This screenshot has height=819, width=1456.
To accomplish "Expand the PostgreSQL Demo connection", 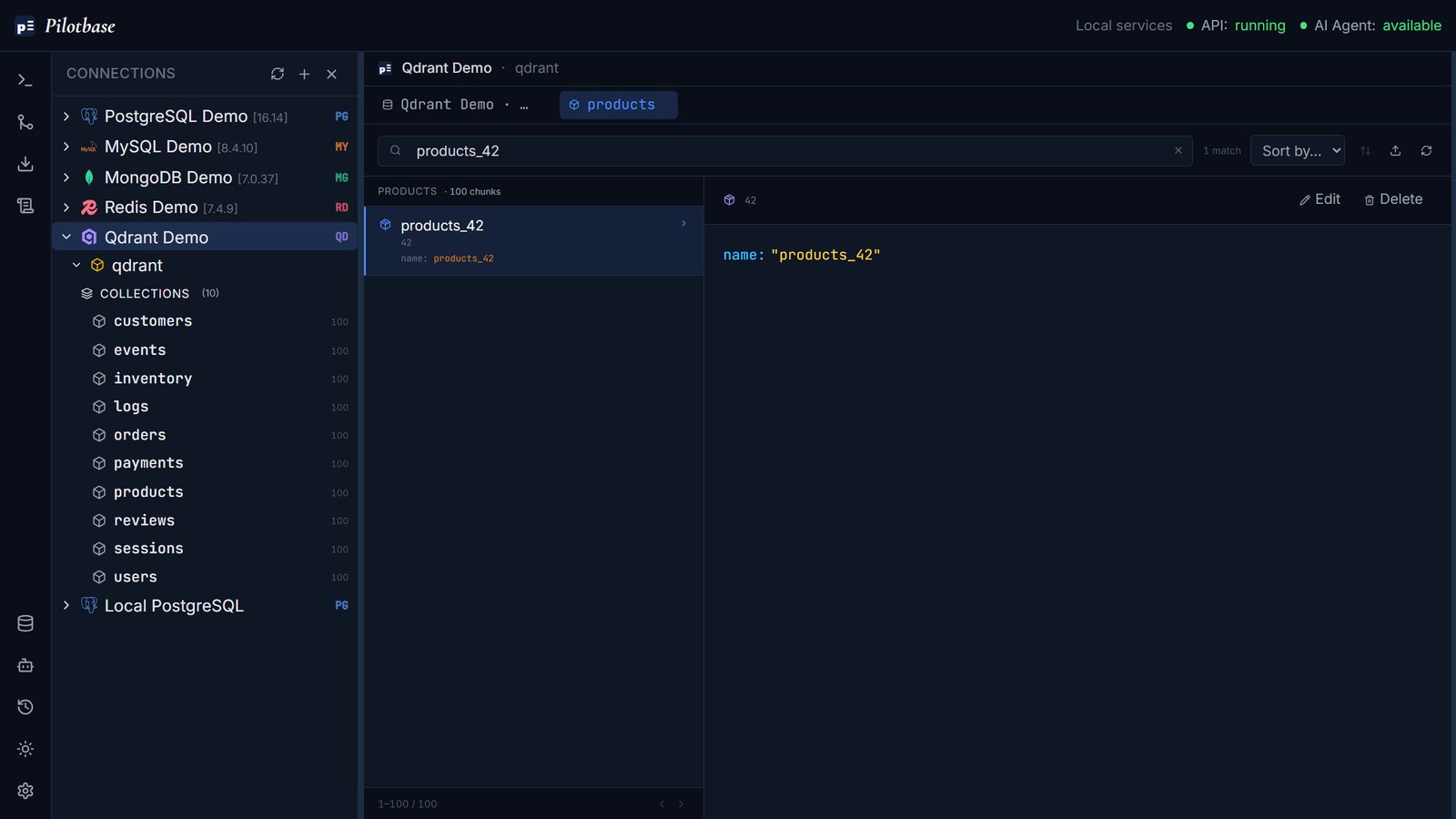I will tap(66, 116).
